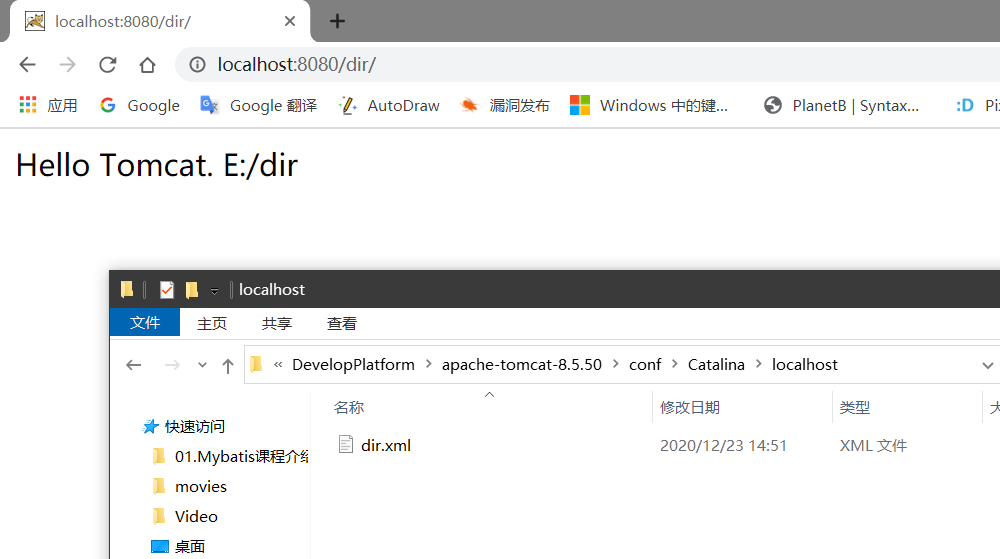
Task: Expand hidden breadcrumb path chevrons
Action: coord(278,365)
